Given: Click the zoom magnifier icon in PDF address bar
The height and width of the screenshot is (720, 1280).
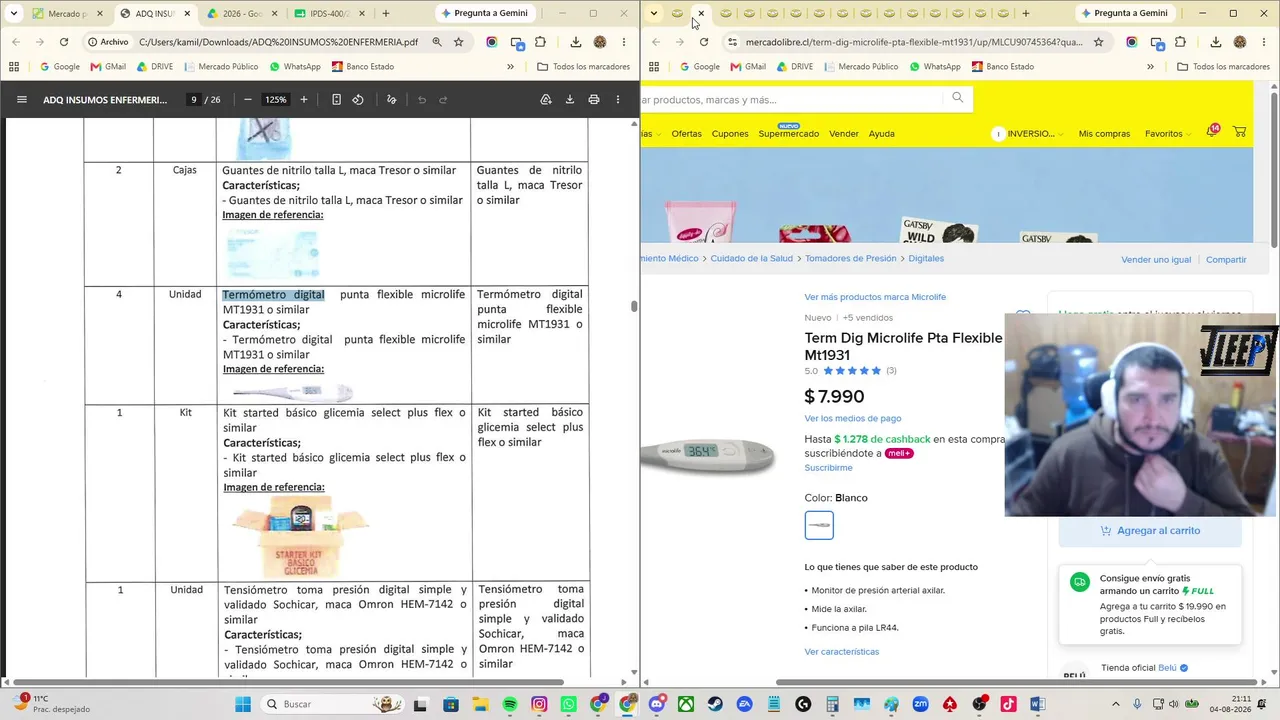Looking at the screenshot, I should tap(437, 42).
